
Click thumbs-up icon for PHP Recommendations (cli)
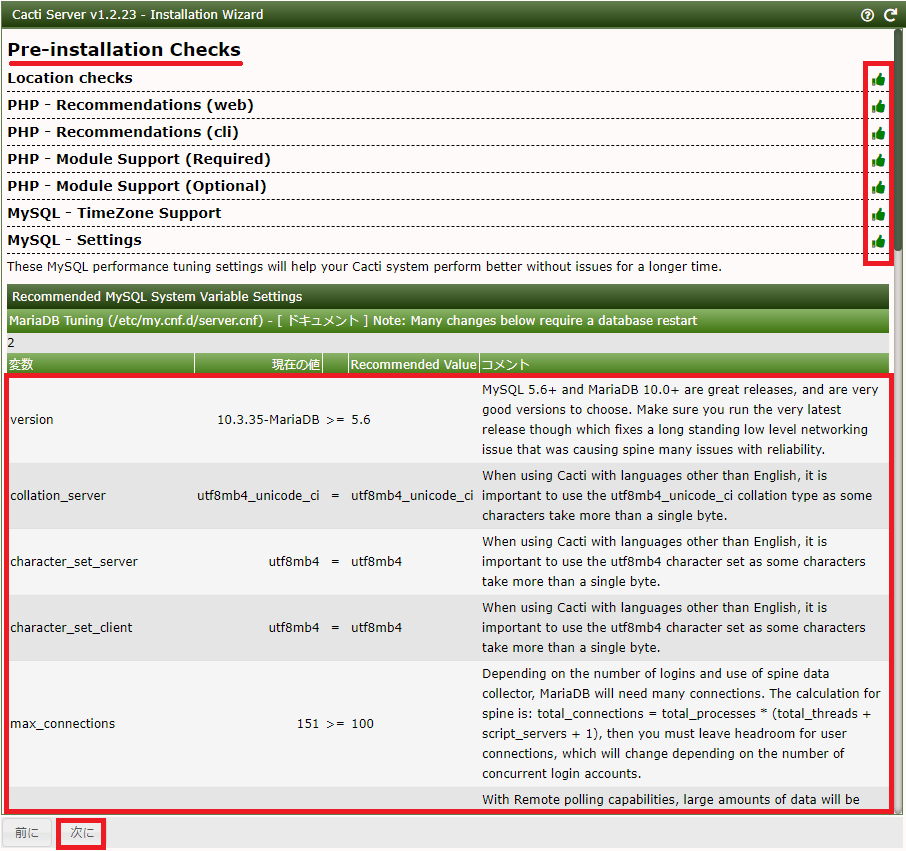[878, 133]
